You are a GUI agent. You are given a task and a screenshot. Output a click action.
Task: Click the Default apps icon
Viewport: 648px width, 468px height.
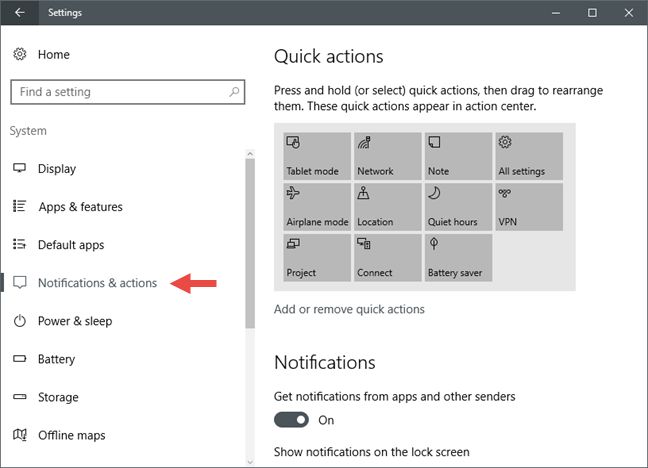[x=19, y=244]
